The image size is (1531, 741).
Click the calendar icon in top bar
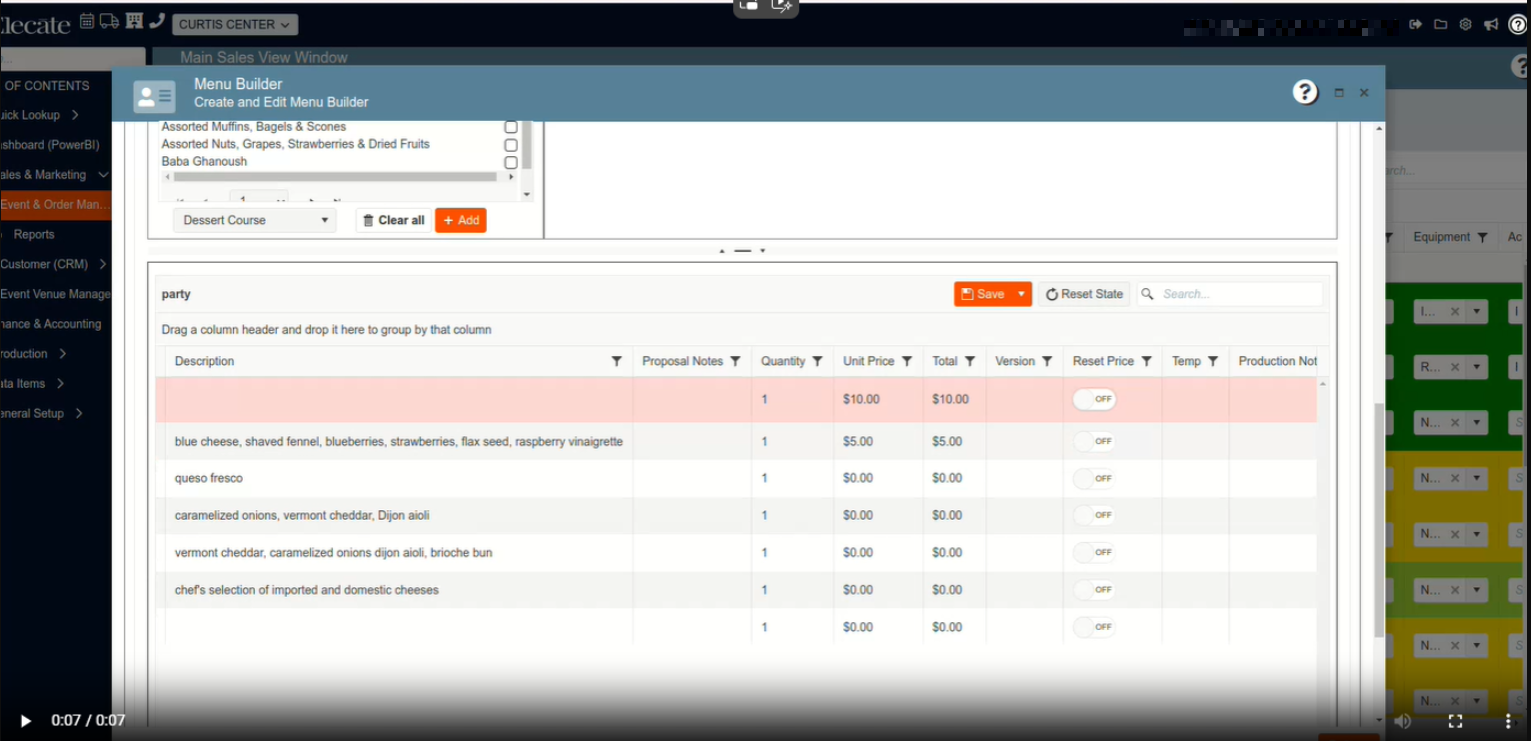click(87, 21)
